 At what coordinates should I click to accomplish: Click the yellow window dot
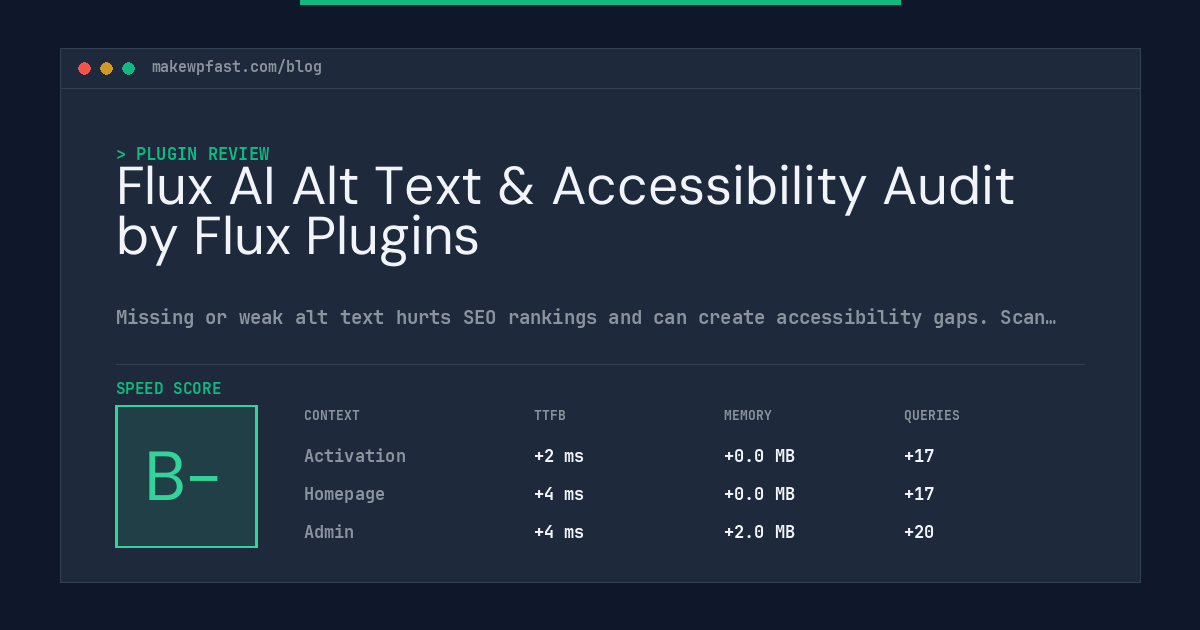pos(106,68)
